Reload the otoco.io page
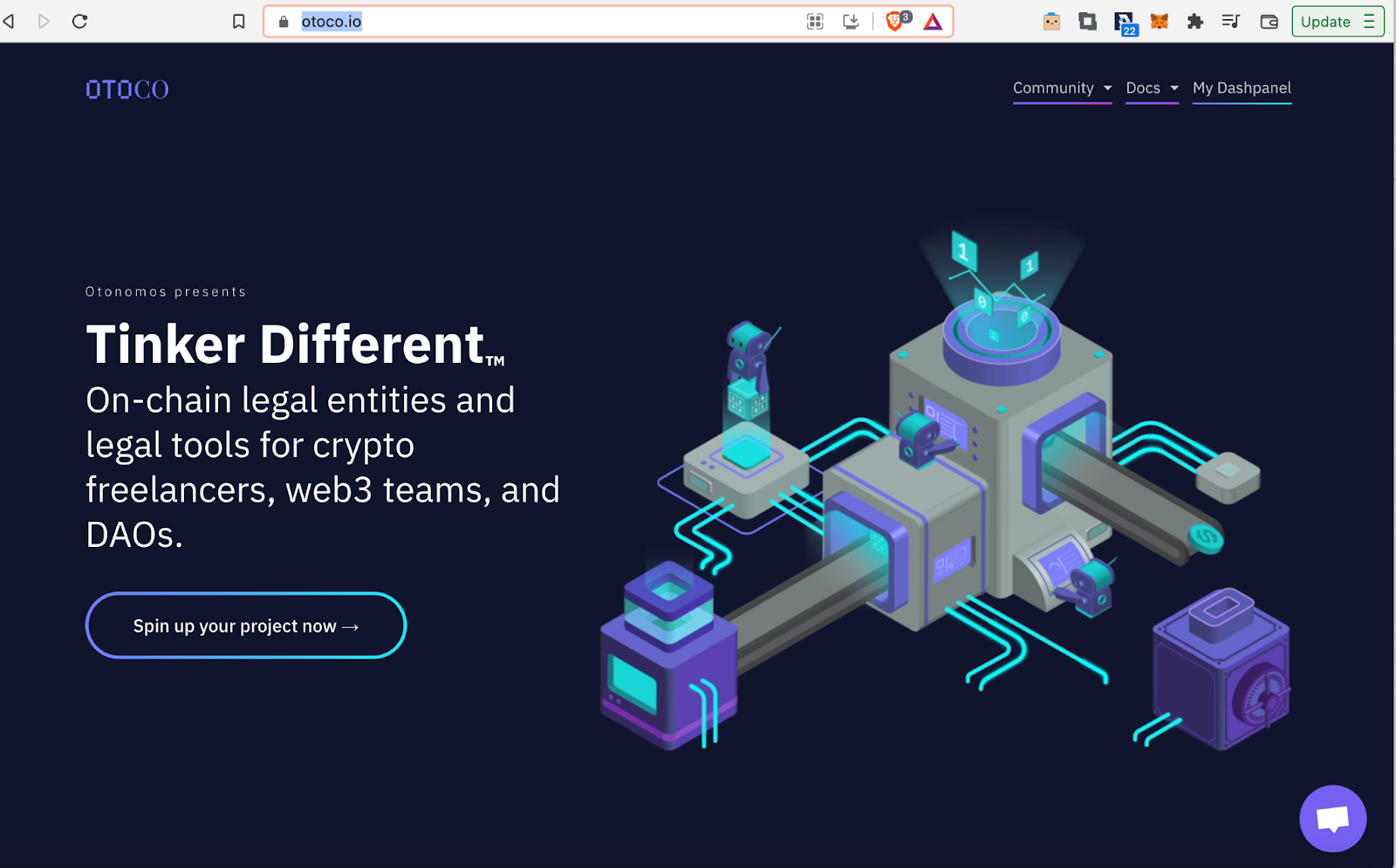Screen dimensions: 1396x868 coord(79,21)
